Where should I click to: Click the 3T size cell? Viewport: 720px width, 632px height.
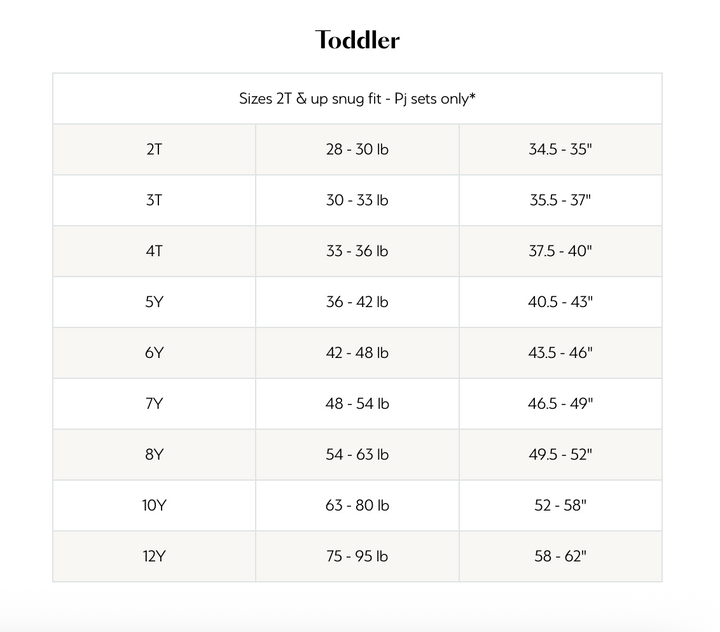[154, 200]
